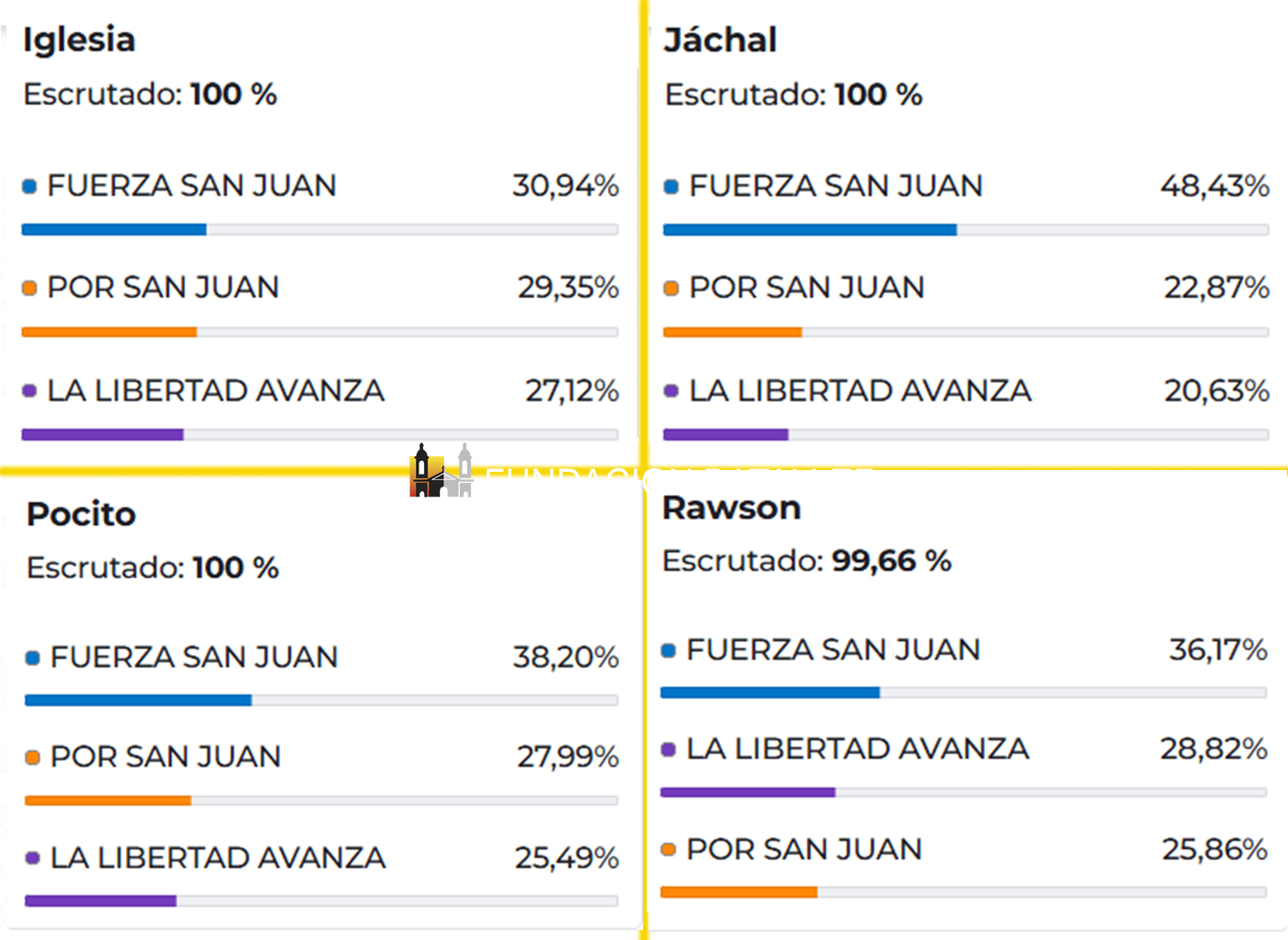Screen dimensions: 1288x940
Task: Click the orange dot beside Por San Juan in Rawson
Action: coord(669,850)
